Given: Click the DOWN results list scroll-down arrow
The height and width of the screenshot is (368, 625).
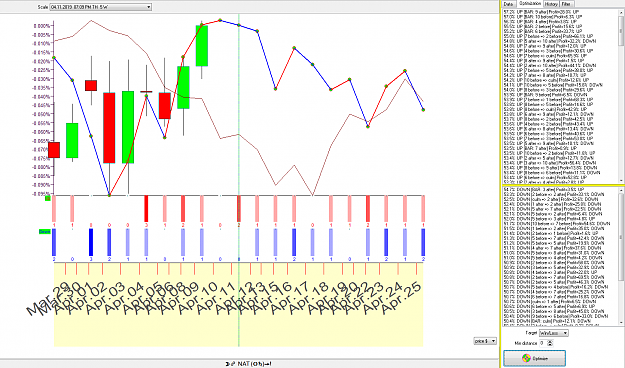Looking at the screenshot, I should pos(621,322).
